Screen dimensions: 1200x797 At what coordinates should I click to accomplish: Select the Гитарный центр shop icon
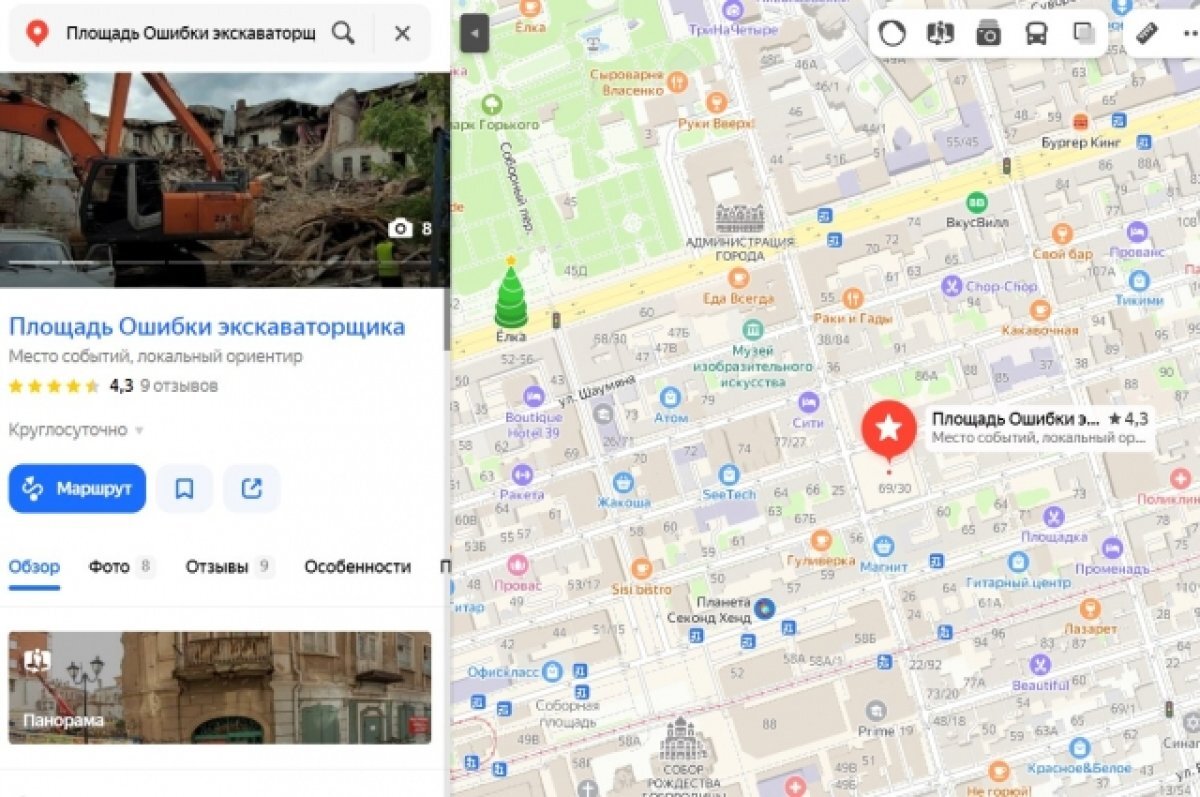click(1018, 562)
